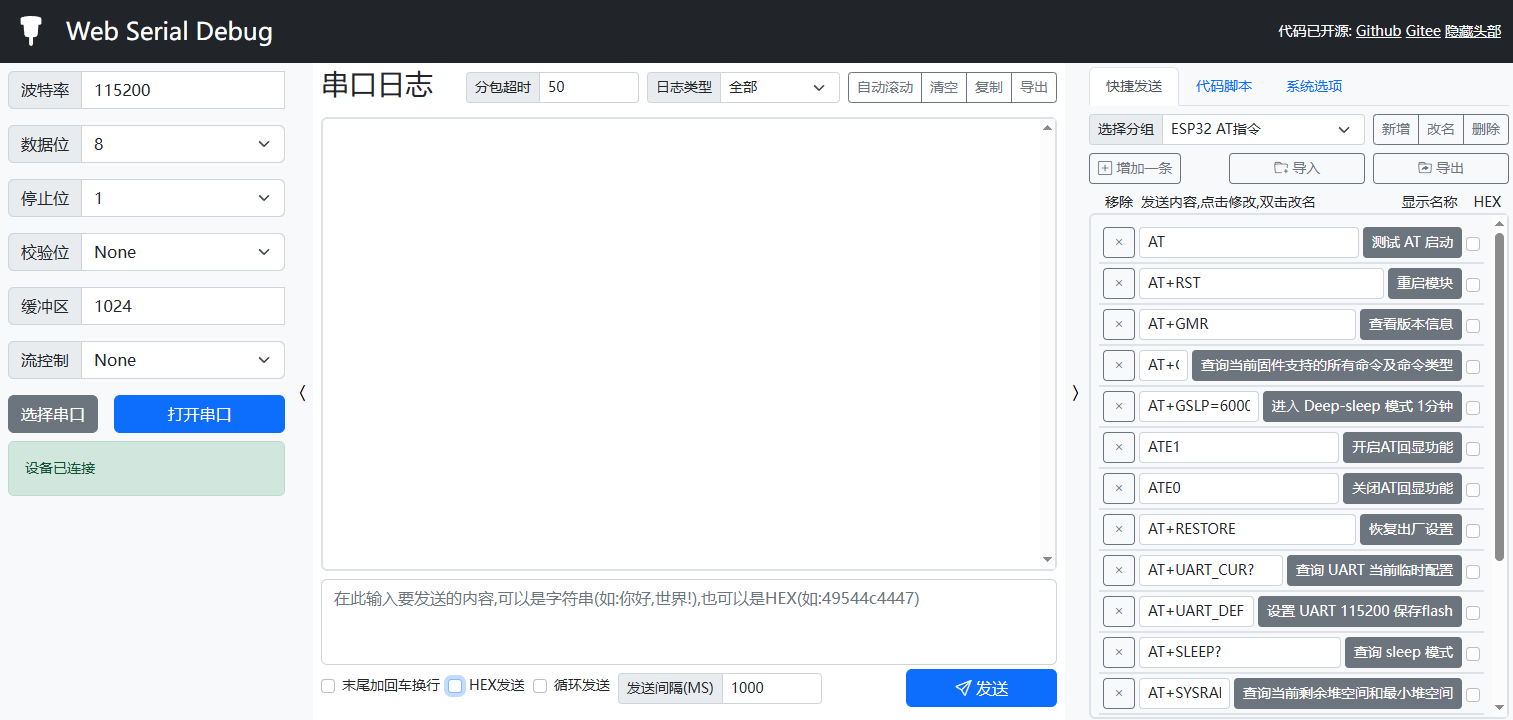Remove the AT+GMR command row

tap(1119, 324)
